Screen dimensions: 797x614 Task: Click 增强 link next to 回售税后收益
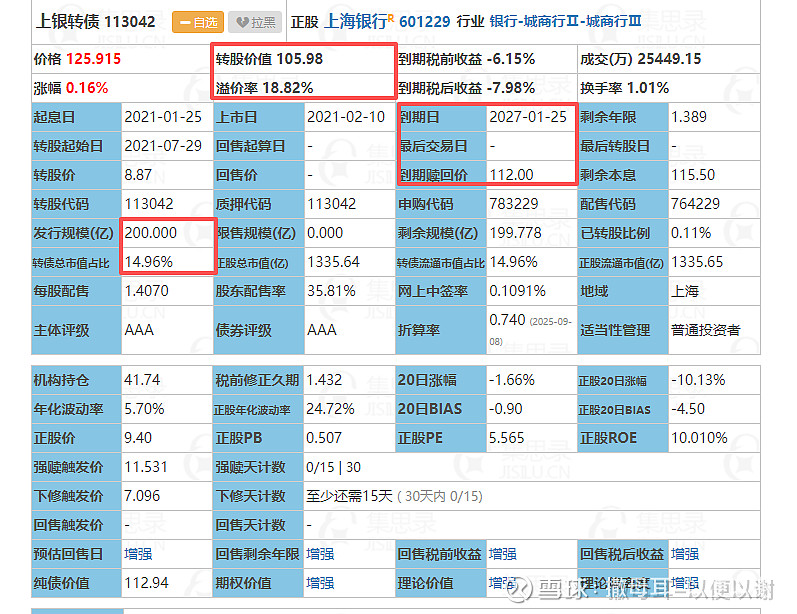tap(685, 554)
